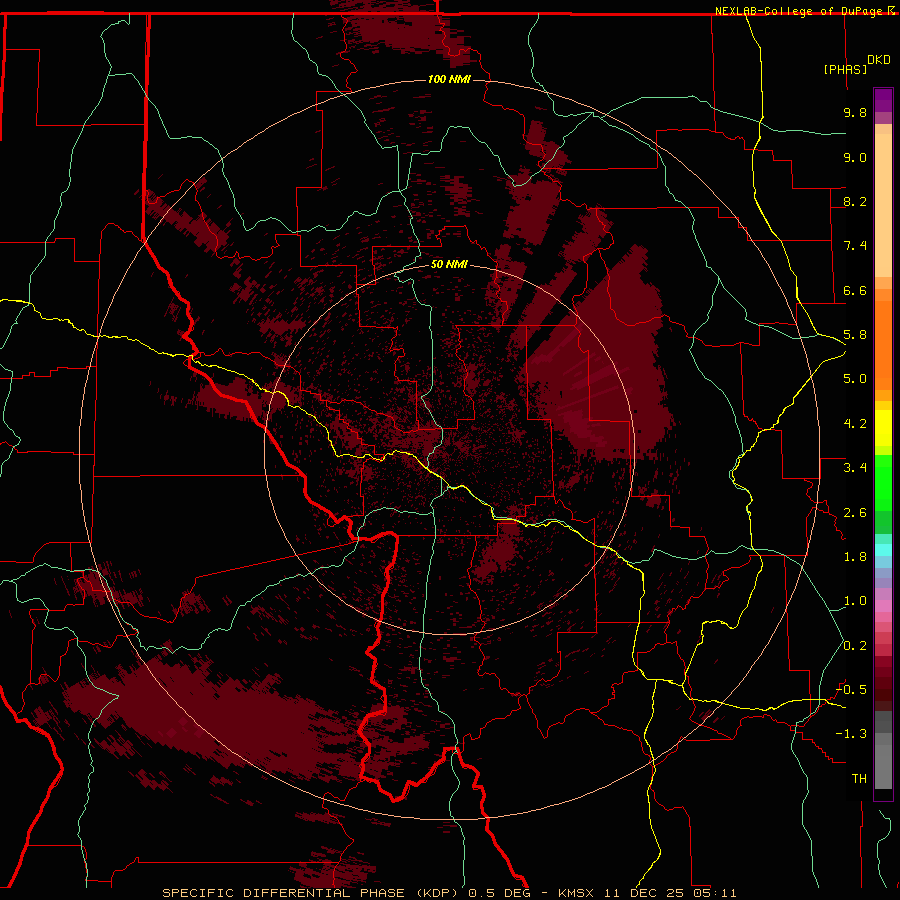Click the 6.6 scale value

(x=855, y=290)
